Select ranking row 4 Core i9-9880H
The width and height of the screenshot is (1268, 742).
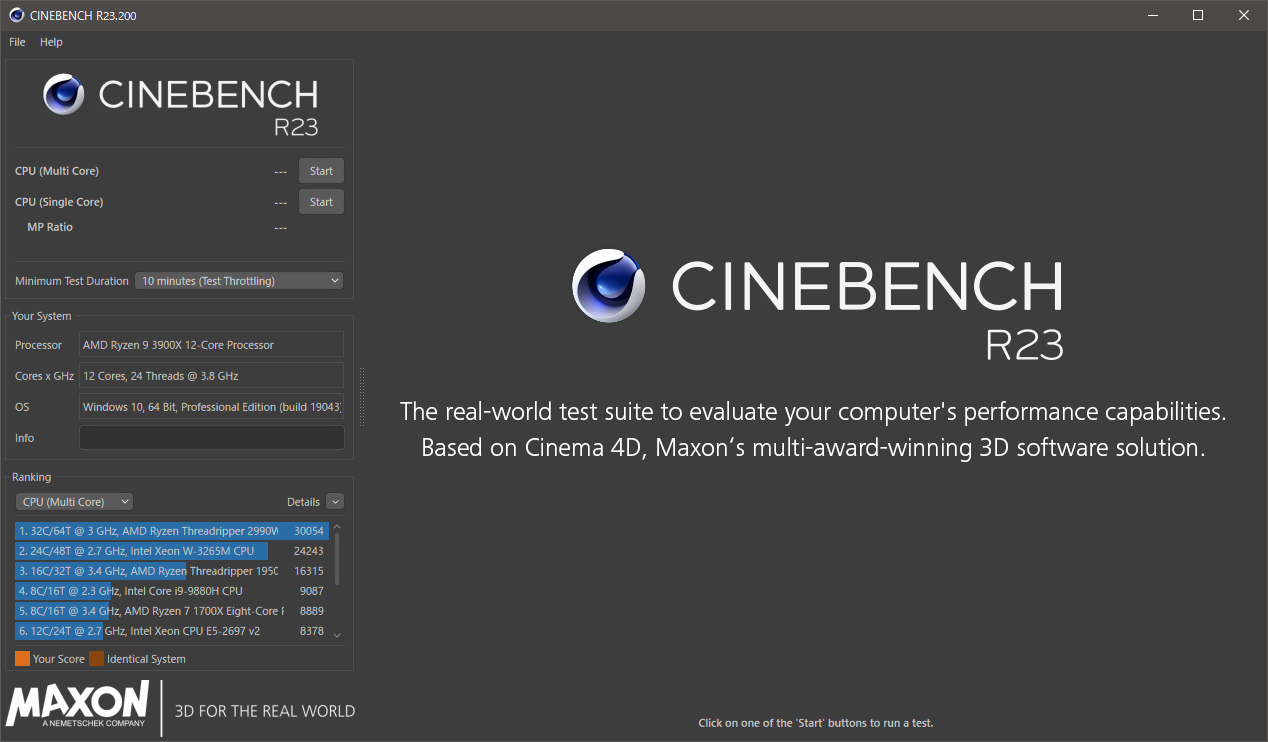click(x=171, y=591)
